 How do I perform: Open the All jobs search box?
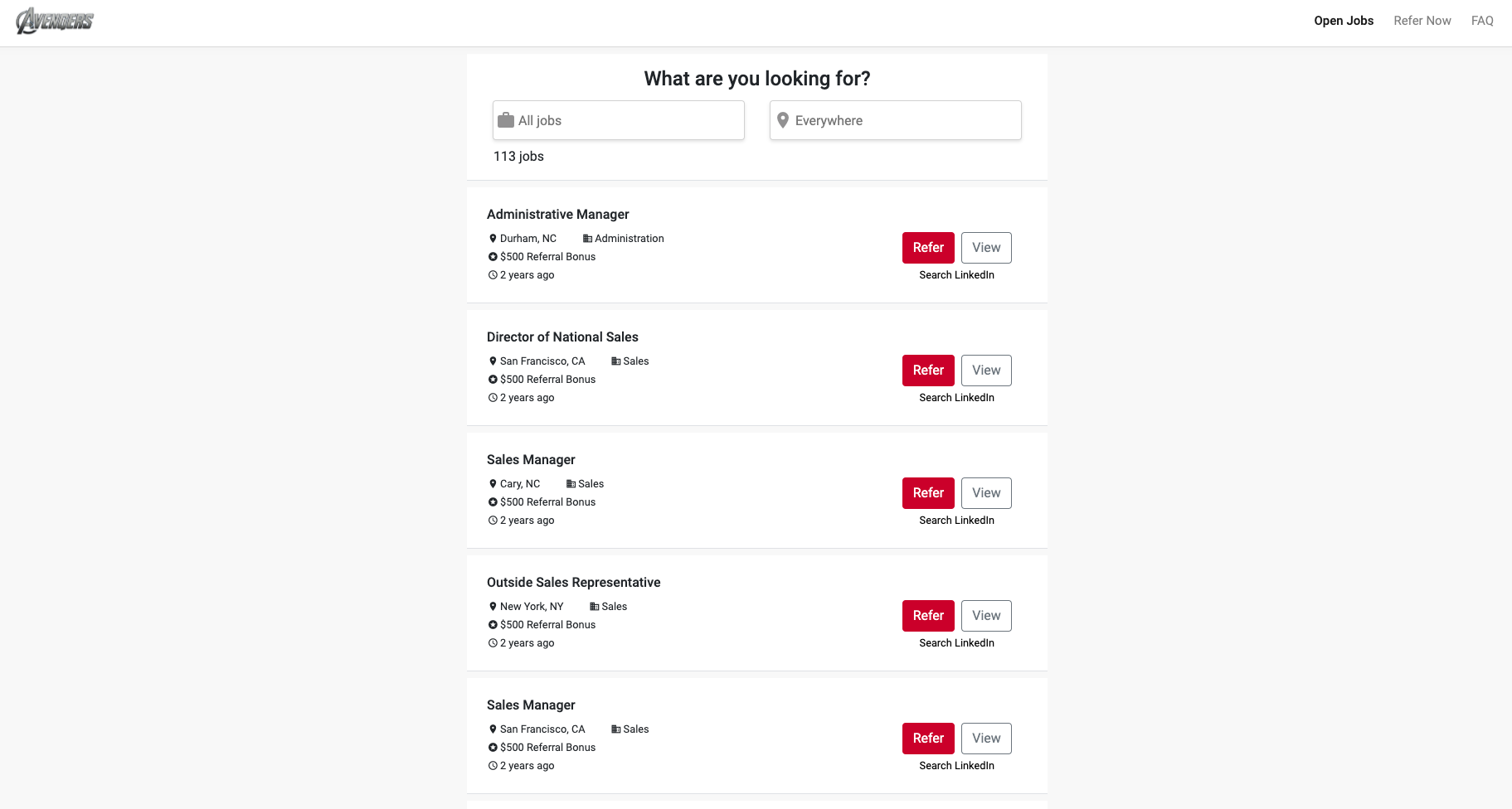pos(628,120)
